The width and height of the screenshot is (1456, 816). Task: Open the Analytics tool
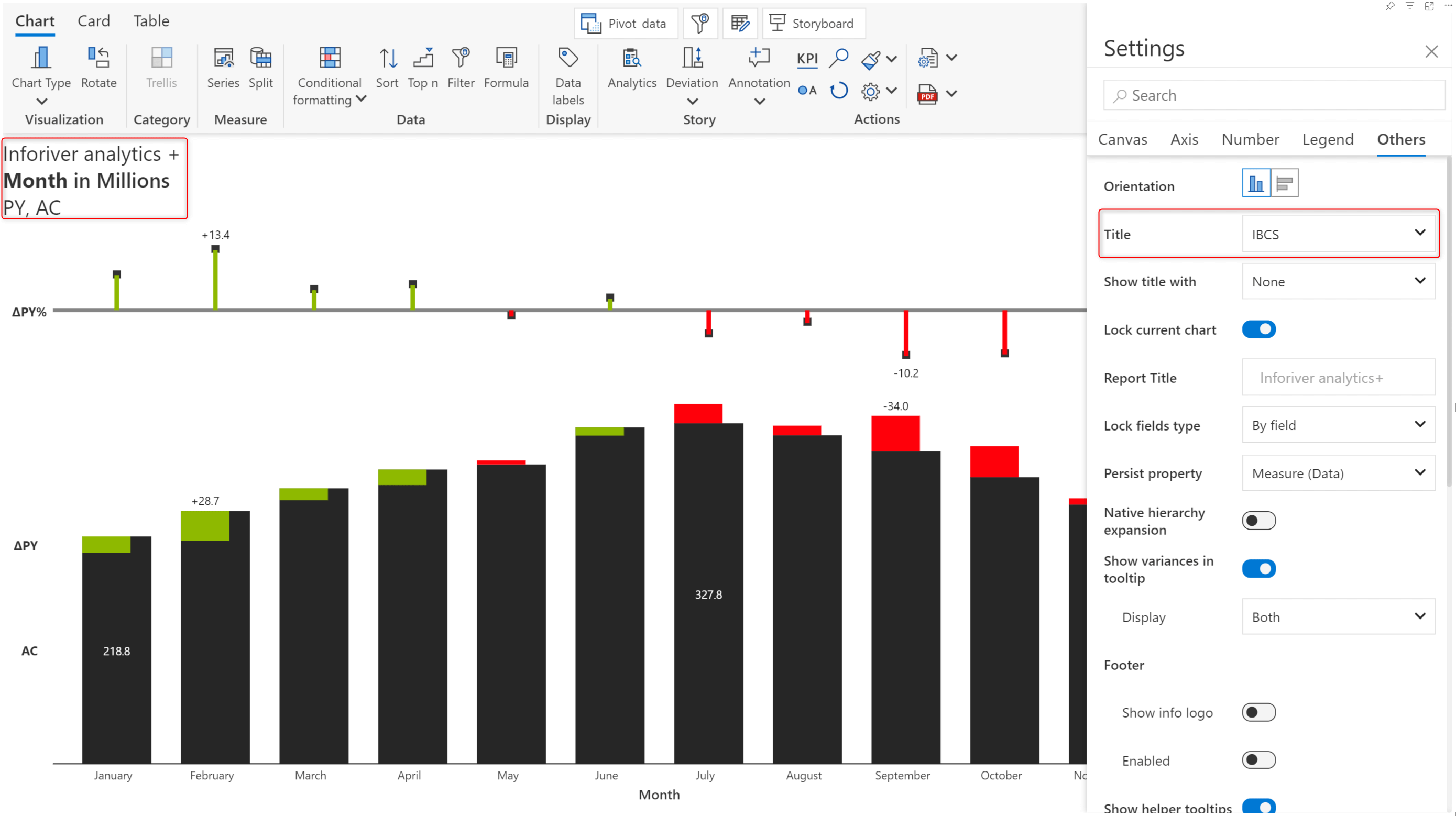pyautogui.click(x=632, y=67)
